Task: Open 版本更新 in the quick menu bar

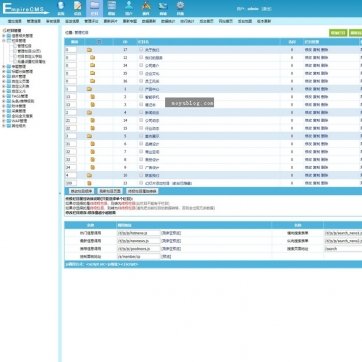Action: tap(264, 21)
